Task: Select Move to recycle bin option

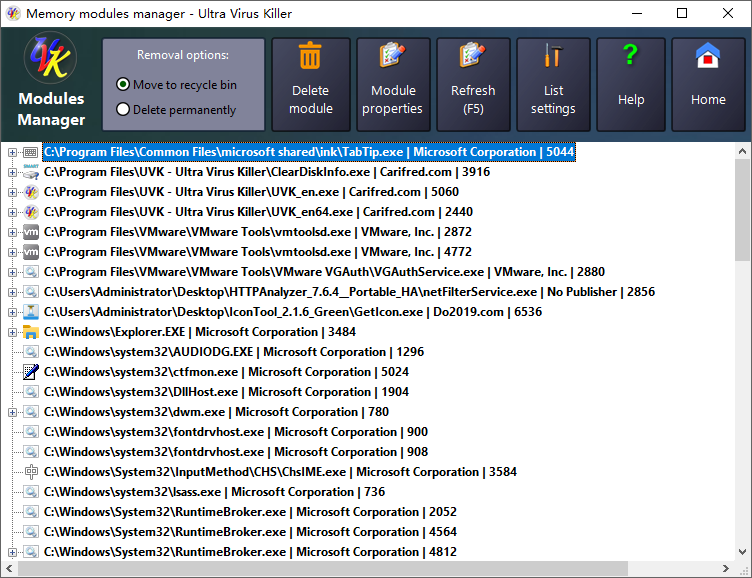Action: pyautogui.click(x=123, y=85)
